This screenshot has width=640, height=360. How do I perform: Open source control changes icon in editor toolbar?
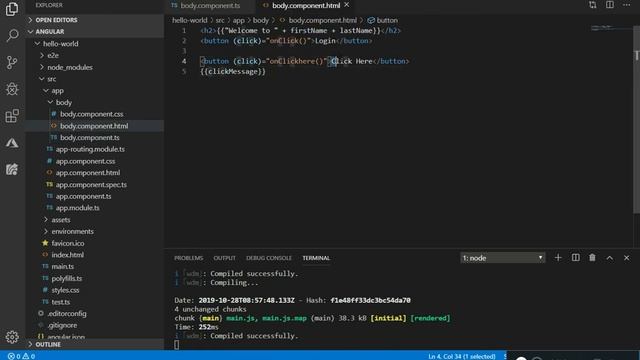click(592, 5)
